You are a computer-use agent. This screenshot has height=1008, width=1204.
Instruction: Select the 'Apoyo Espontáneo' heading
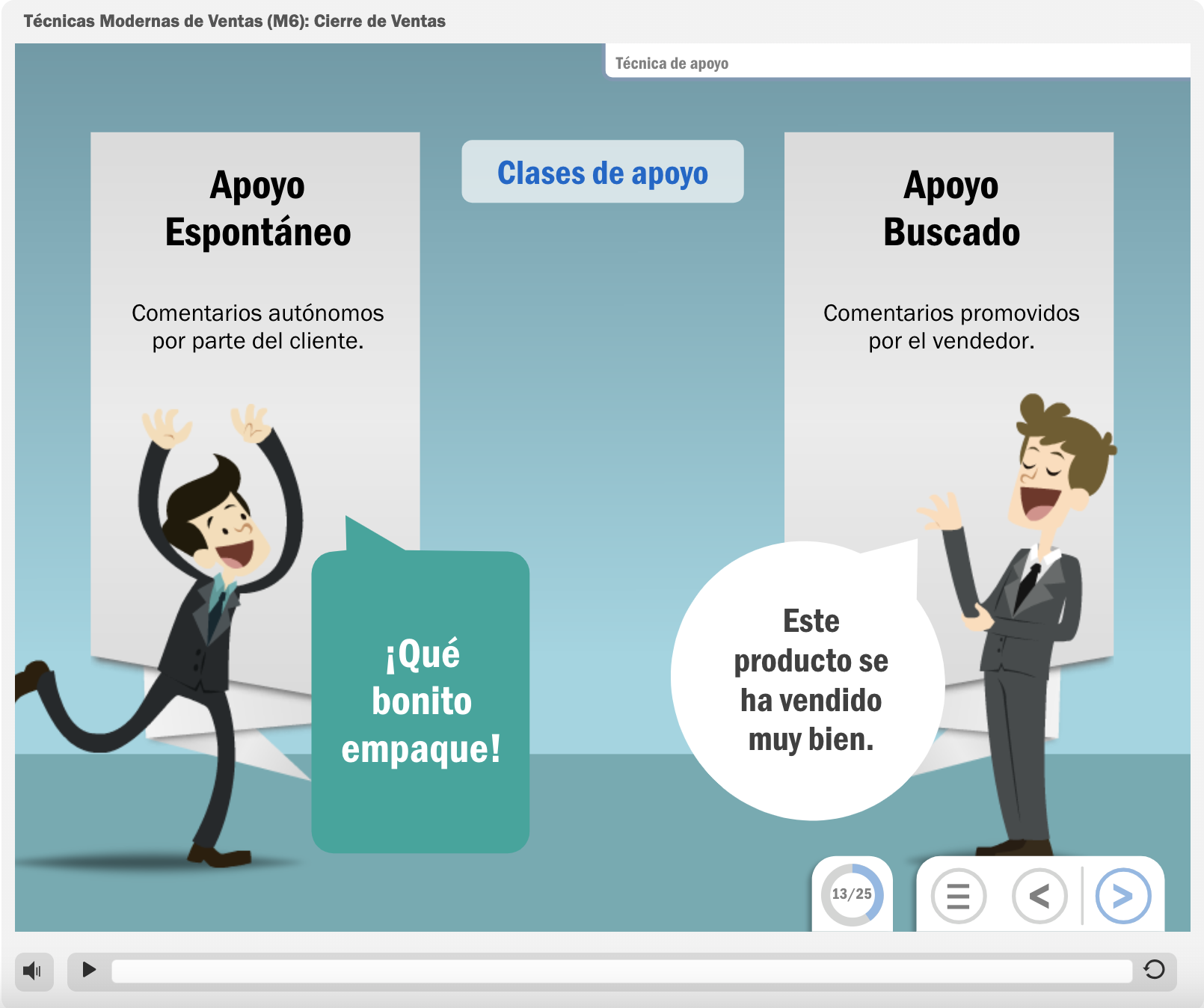point(257,209)
